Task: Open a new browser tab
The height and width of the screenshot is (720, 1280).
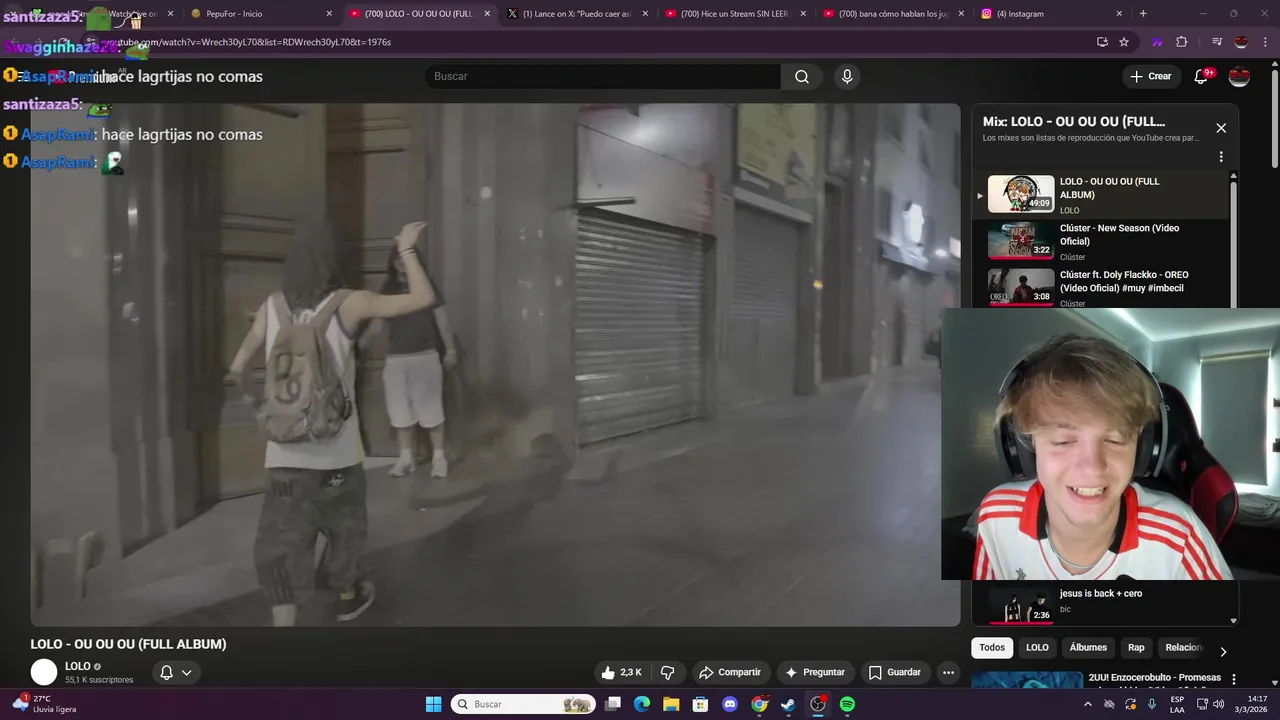Action: (x=1143, y=14)
